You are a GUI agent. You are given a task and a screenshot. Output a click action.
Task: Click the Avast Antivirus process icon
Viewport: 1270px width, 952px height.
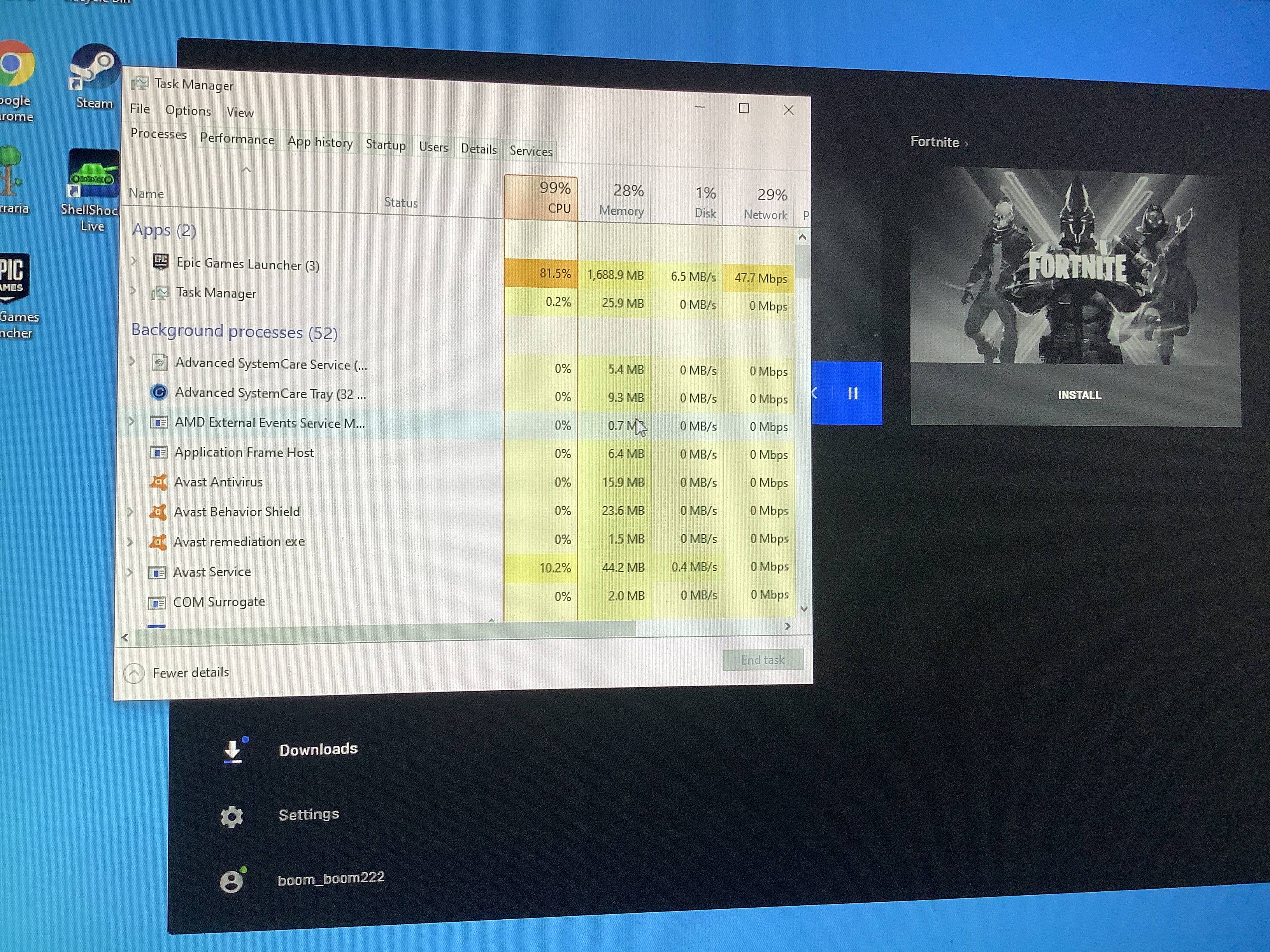158,481
